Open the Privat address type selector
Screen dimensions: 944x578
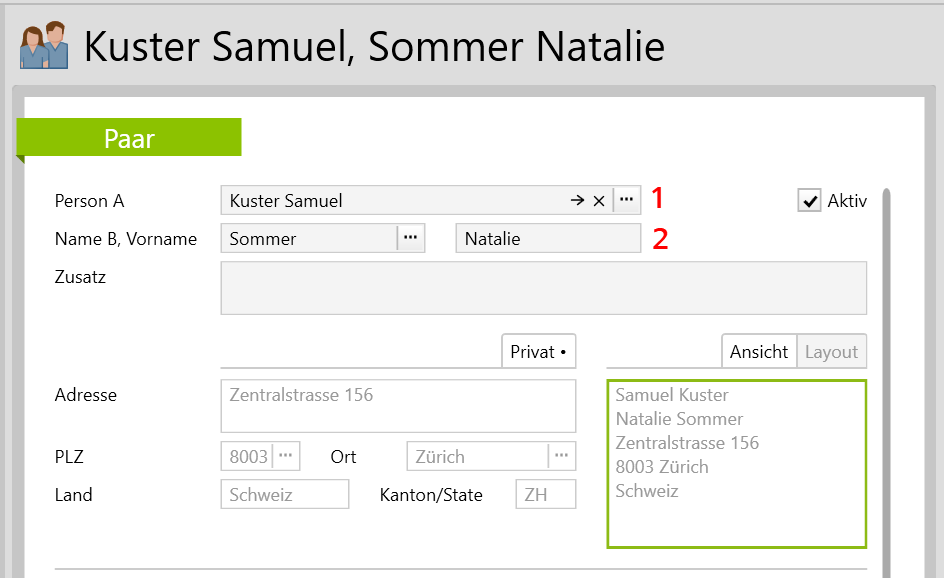pos(538,351)
